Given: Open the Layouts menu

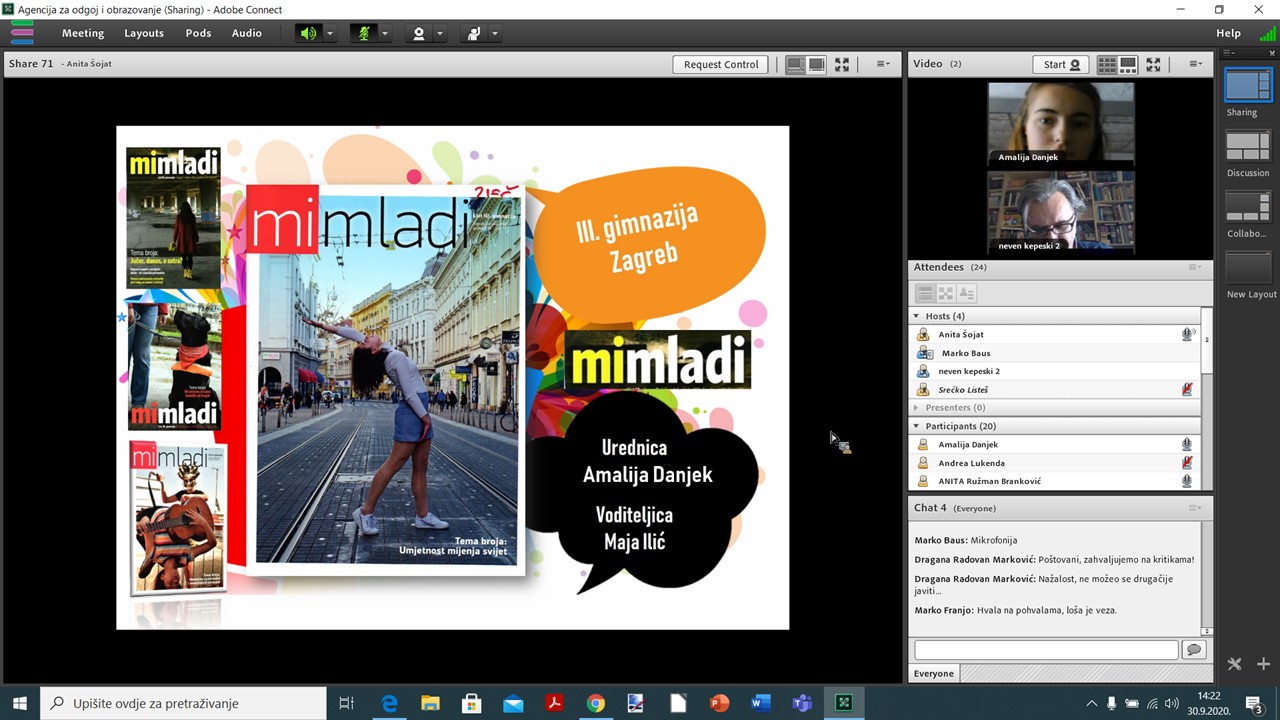Looking at the screenshot, I should coord(144,33).
